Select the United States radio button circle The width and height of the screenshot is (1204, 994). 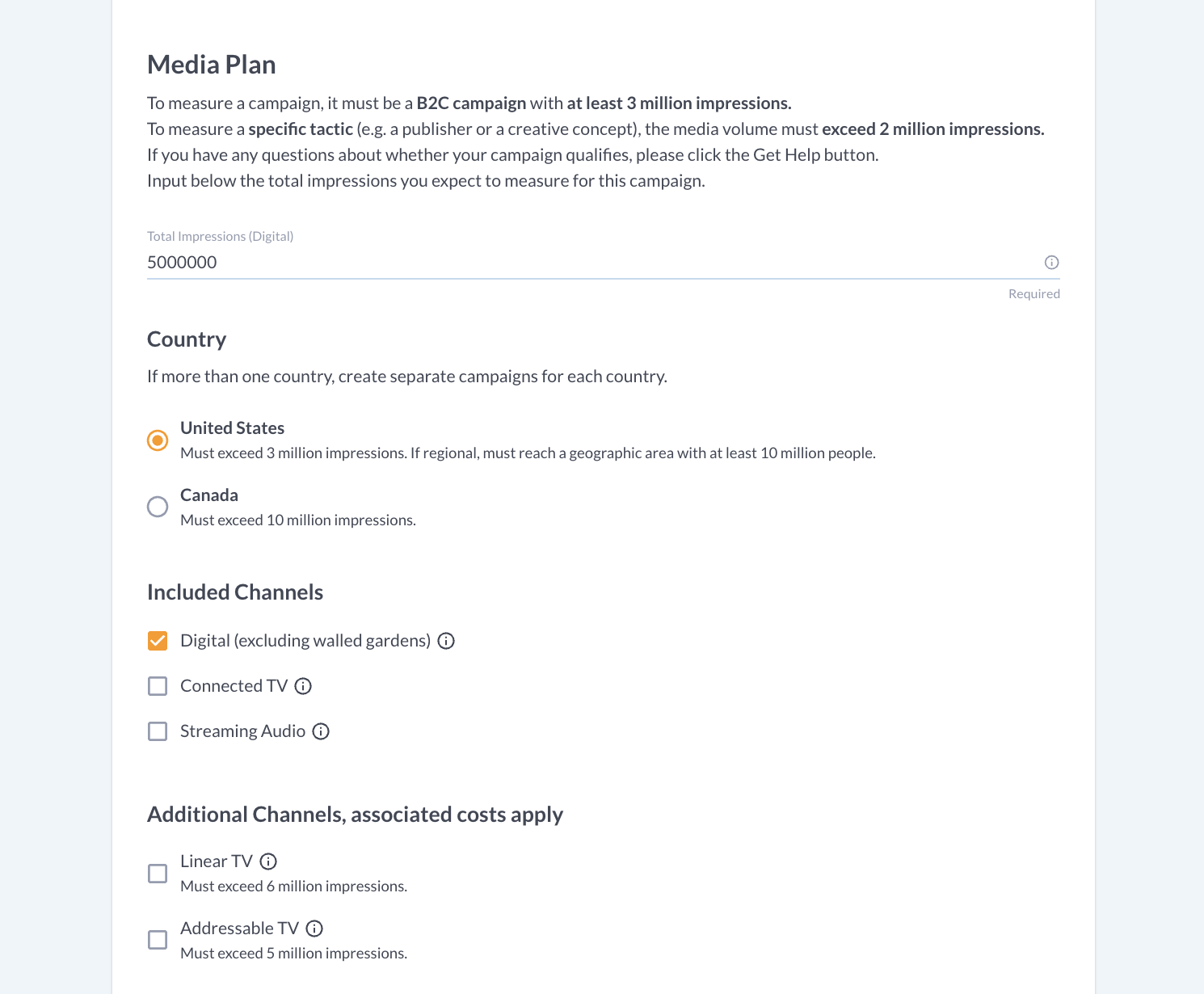pos(158,440)
